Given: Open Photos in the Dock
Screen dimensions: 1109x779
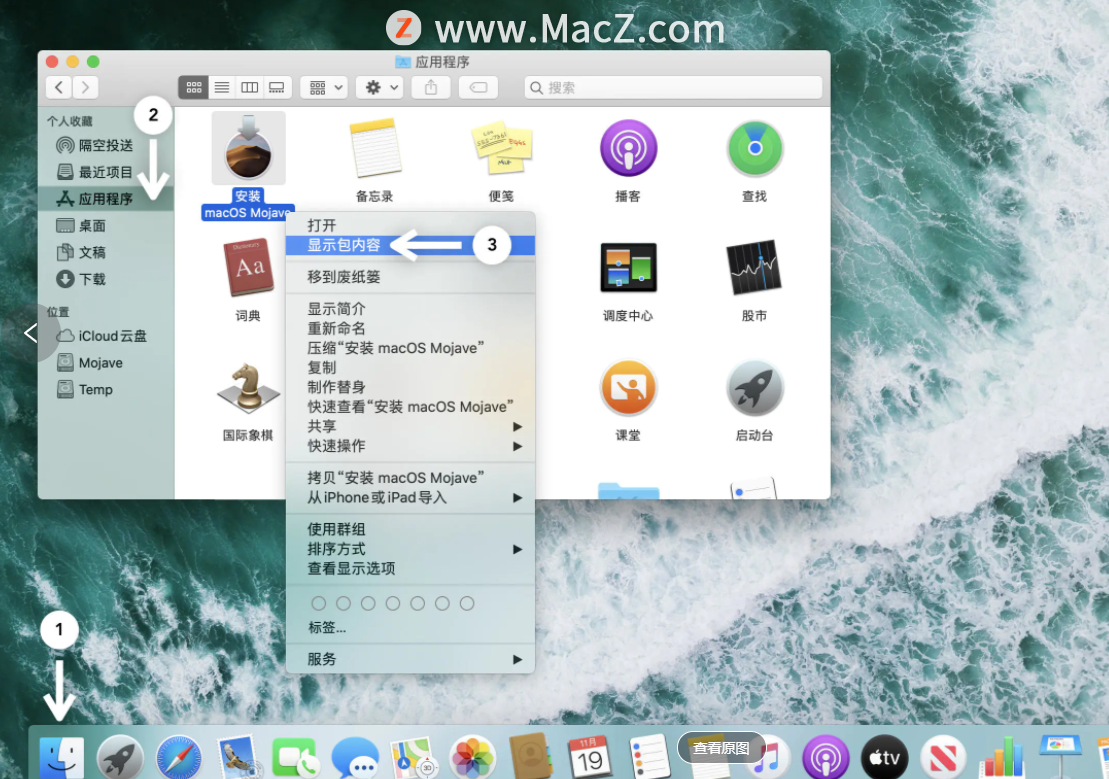Looking at the screenshot, I should click(x=472, y=758).
